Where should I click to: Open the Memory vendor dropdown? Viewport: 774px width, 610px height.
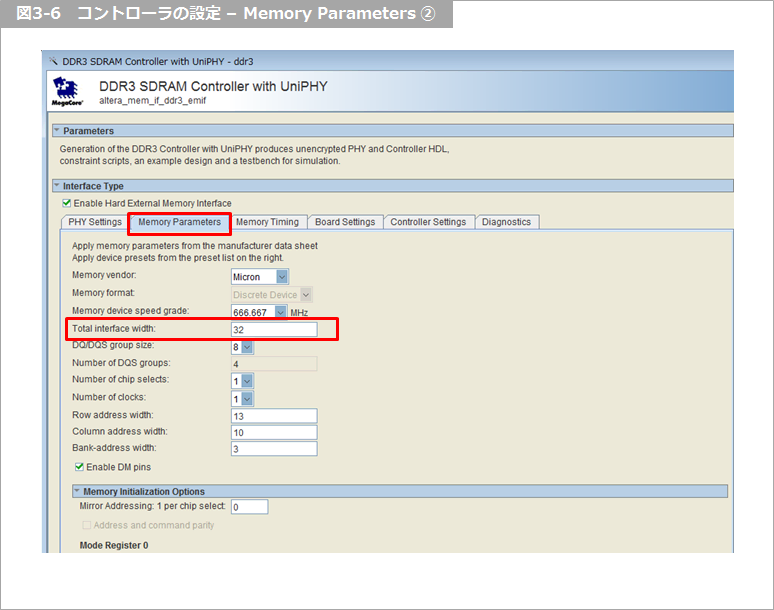pyautogui.click(x=282, y=277)
